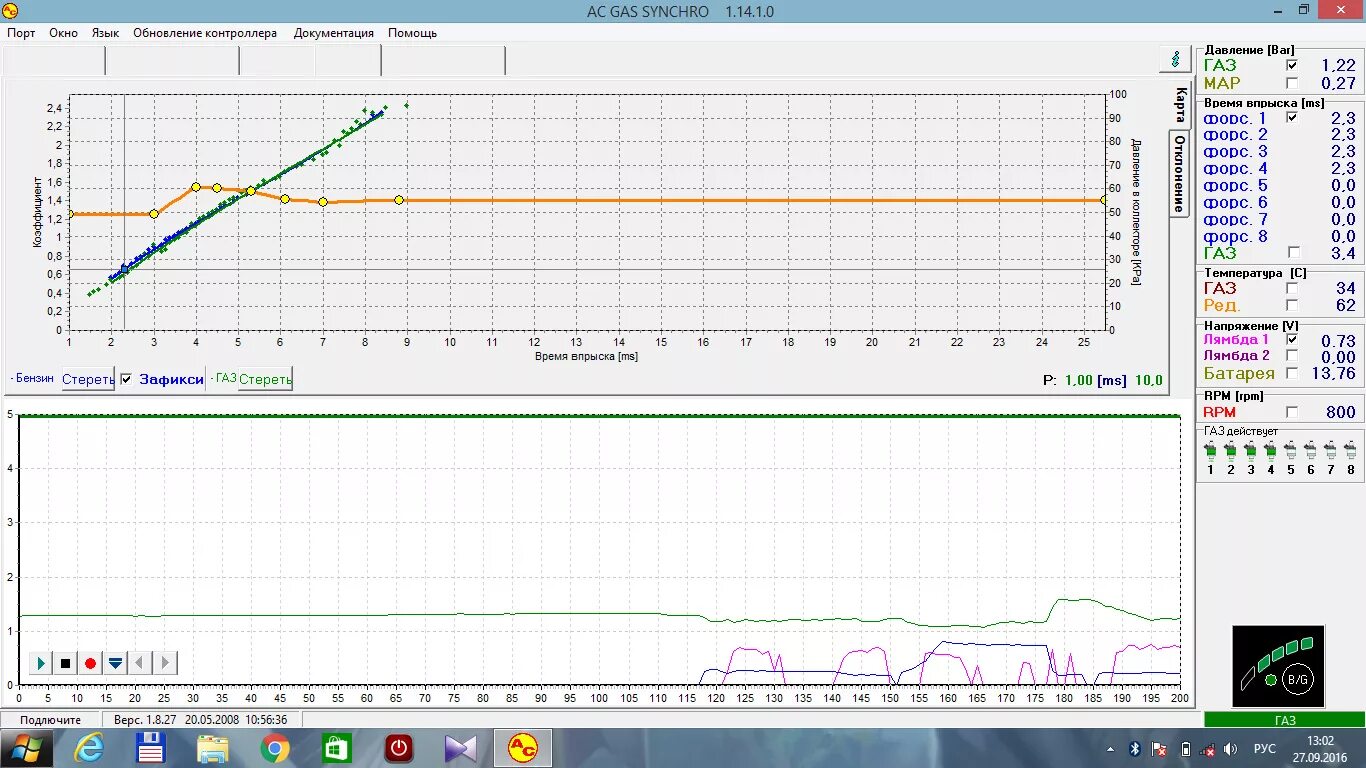The image size is (1366, 768).
Task: Launch Google Chrome from the taskbar
Action: [x=275, y=747]
